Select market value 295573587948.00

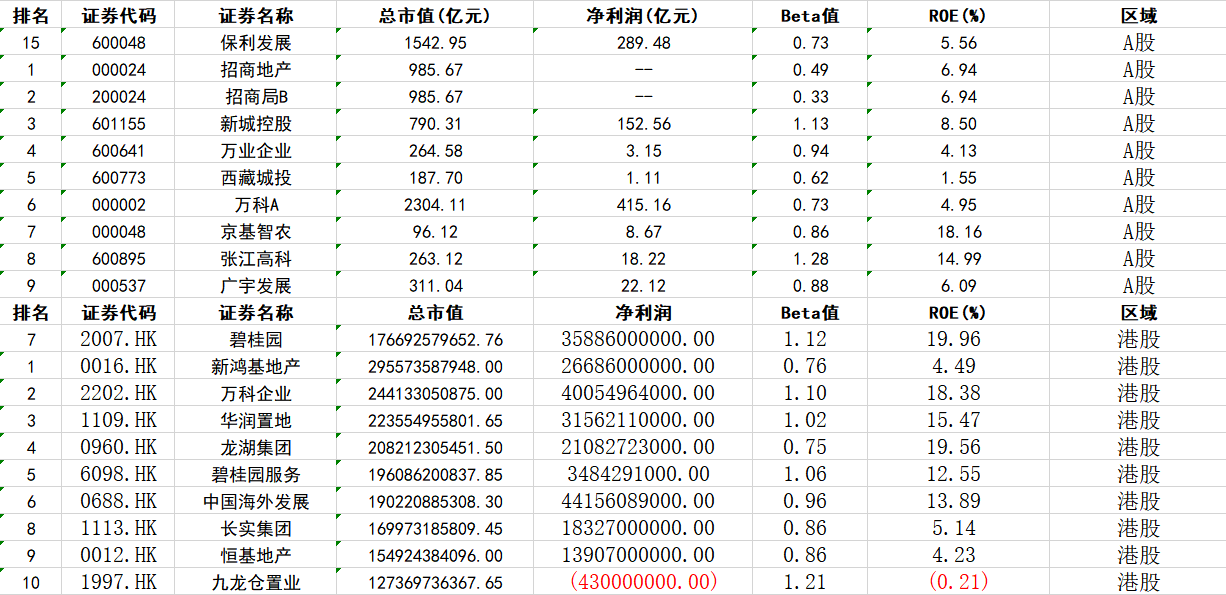click(435, 367)
